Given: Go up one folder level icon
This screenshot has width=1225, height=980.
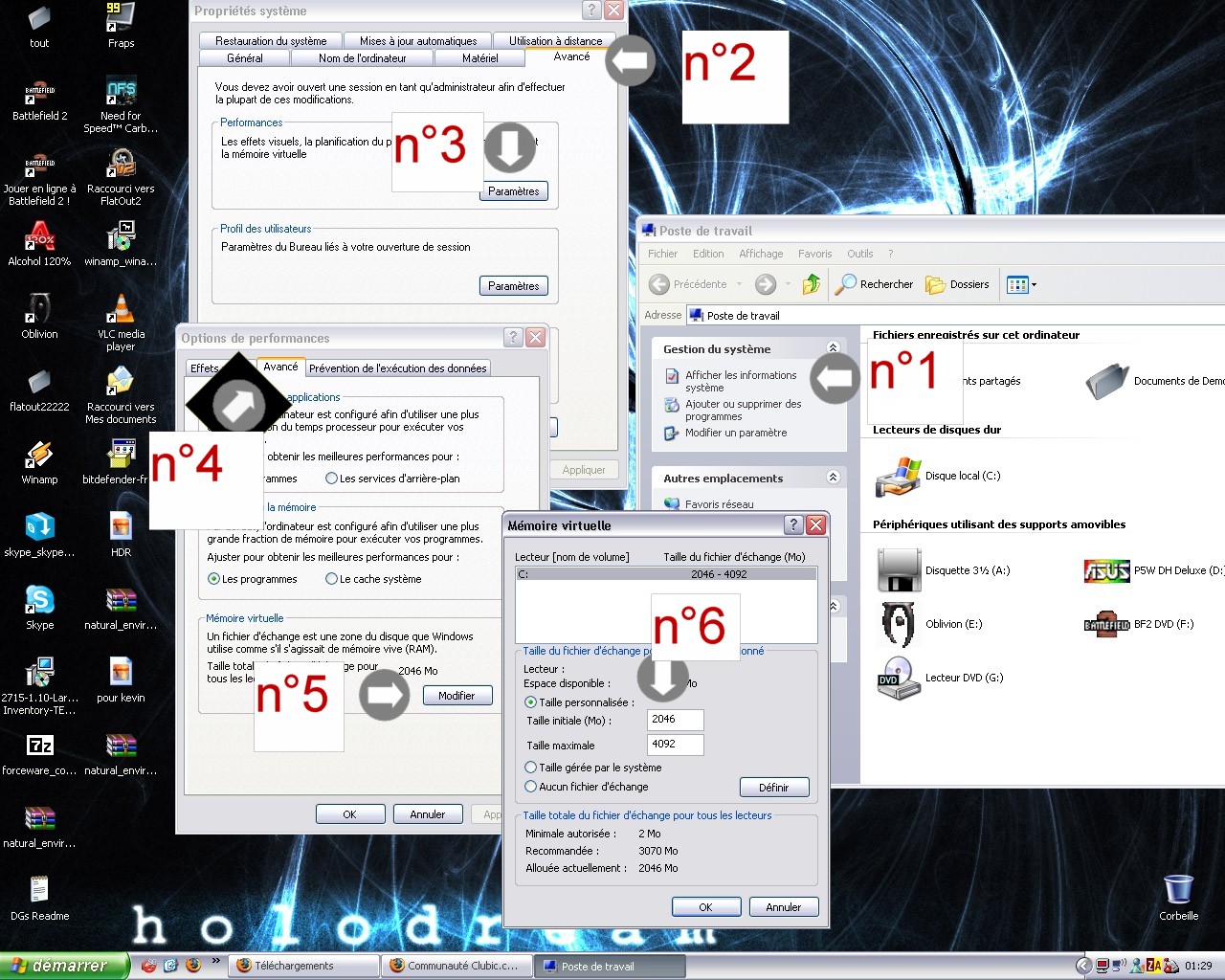Looking at the screenshot, I should tap(812, 284).
